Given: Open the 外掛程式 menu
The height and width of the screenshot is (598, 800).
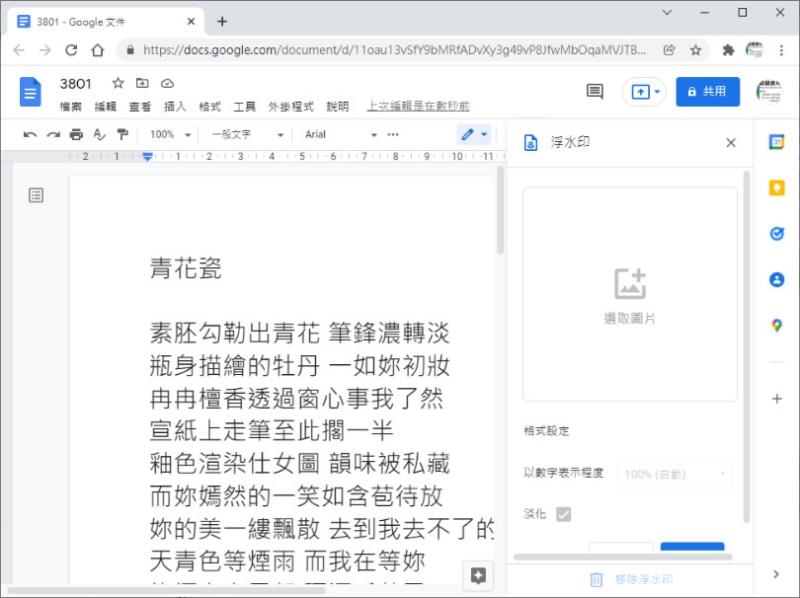Looking at the screenshot, I should (x=291, y=107).
